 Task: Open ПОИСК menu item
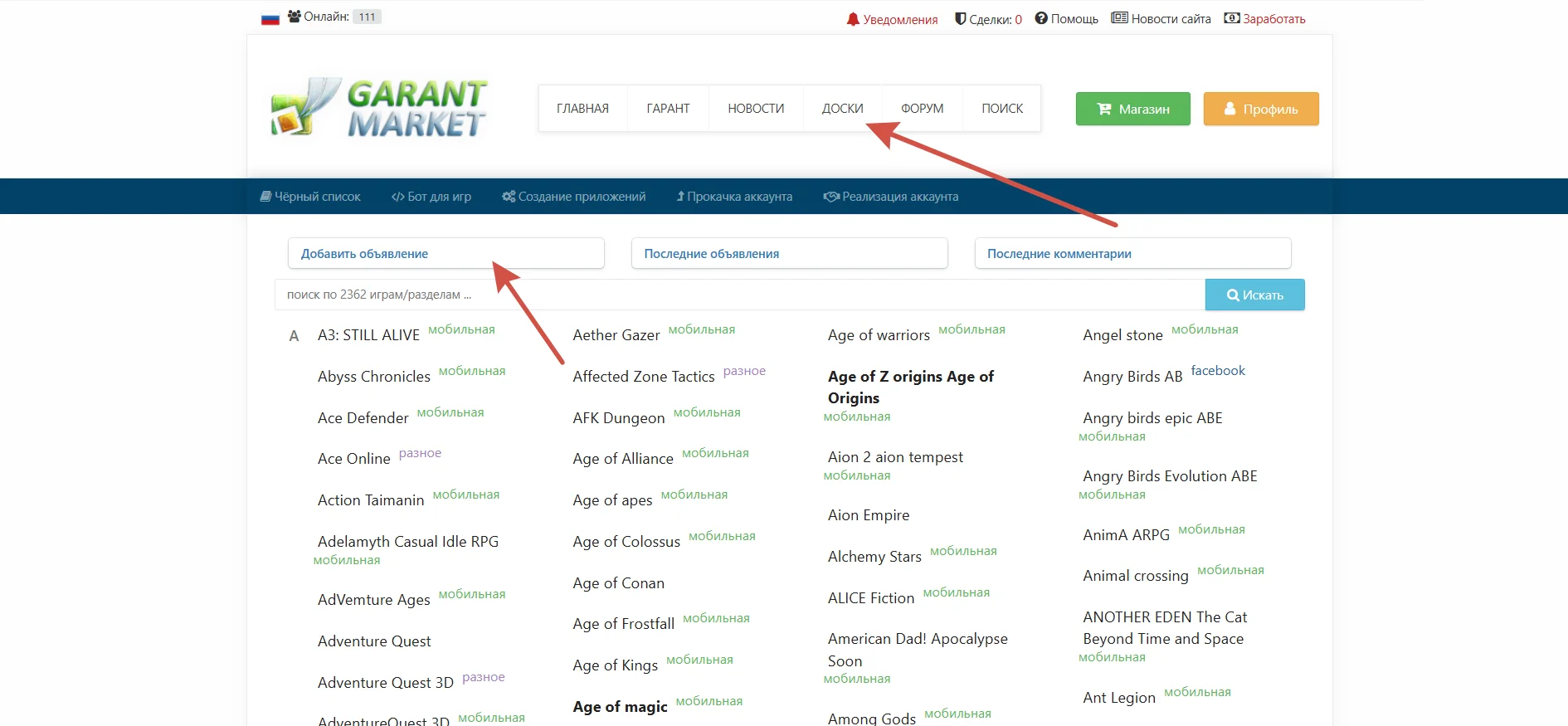(1002, 109)
